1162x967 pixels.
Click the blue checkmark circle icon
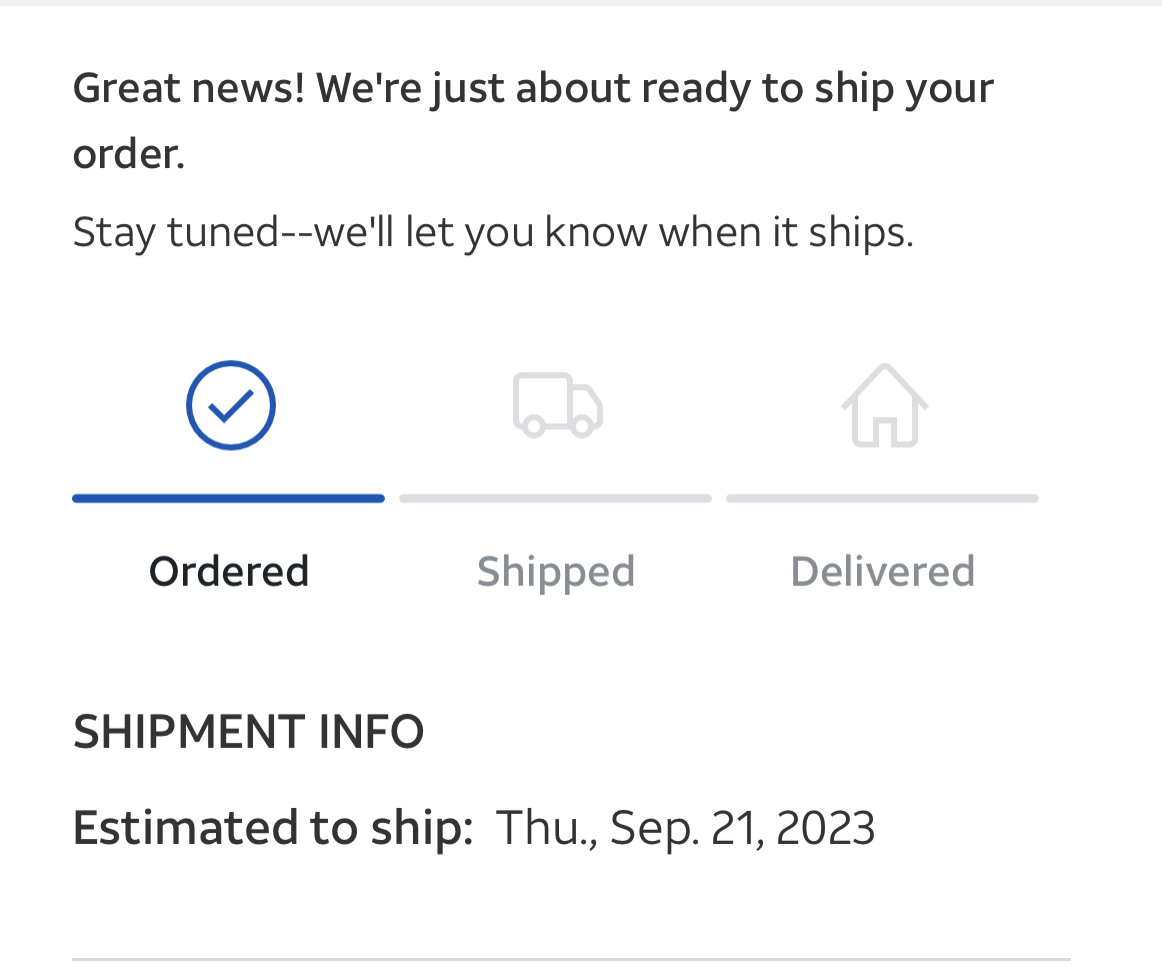(230, 405)
